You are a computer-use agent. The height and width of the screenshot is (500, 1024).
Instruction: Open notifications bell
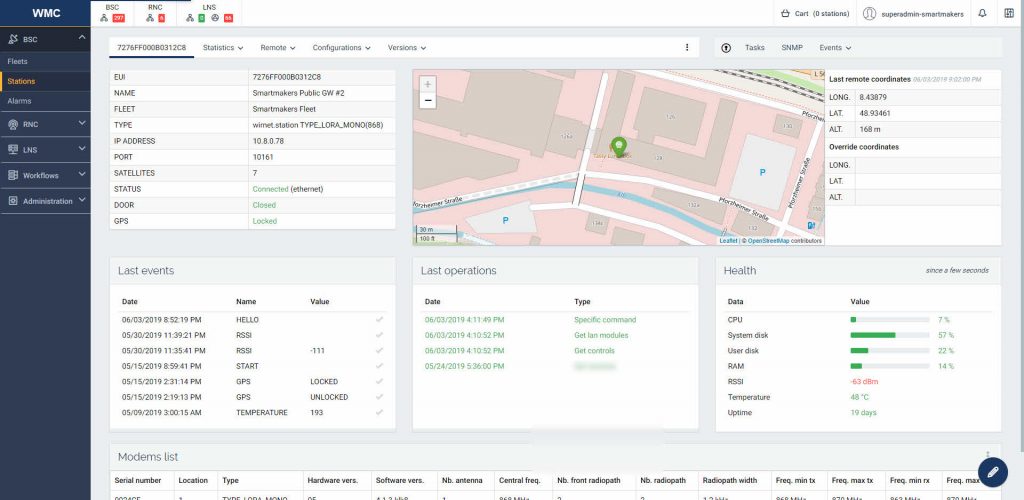(982, 13)
